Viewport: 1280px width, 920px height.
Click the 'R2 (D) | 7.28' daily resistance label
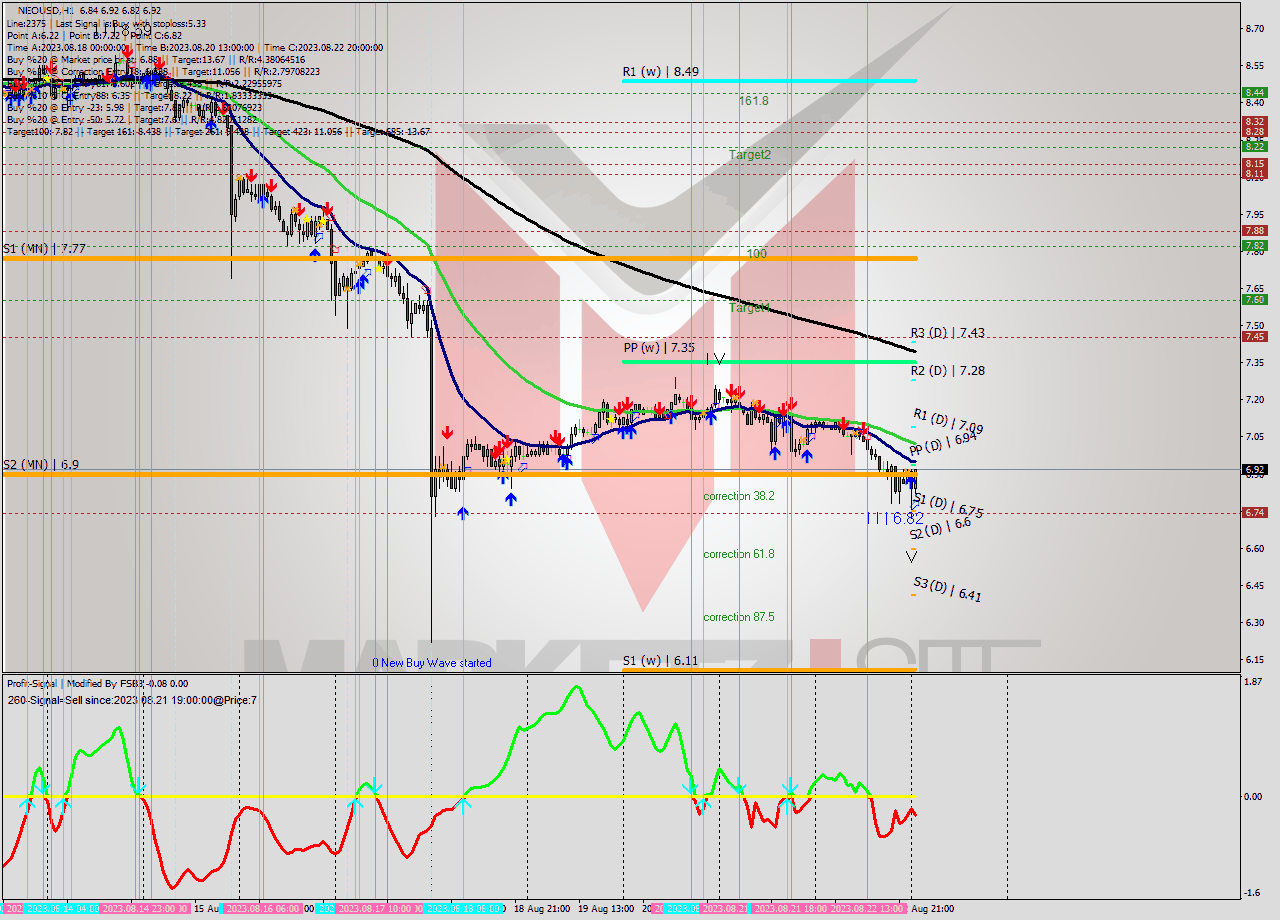tap(947, 370)
